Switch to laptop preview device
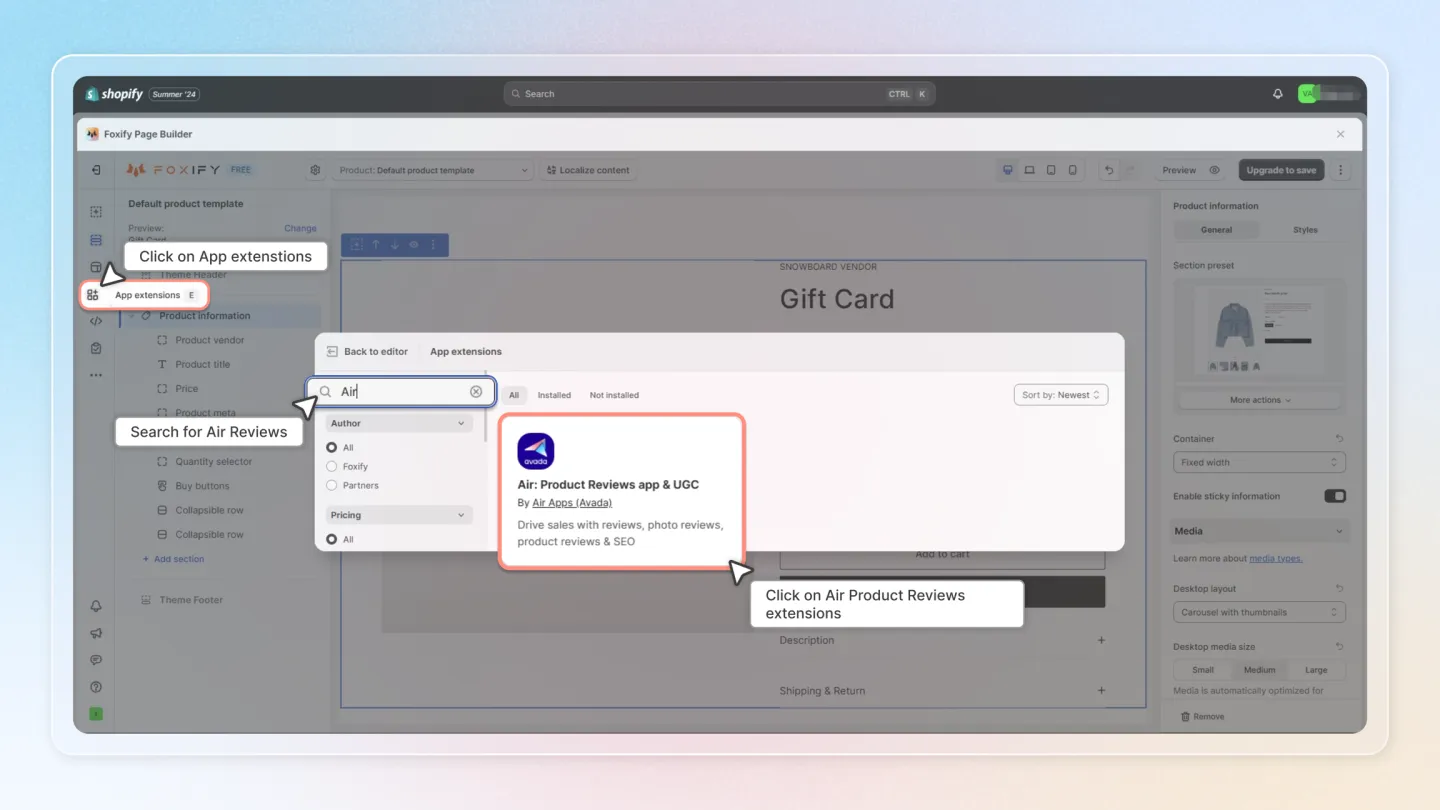The image size is (1440, 810). pos(1030,170)
